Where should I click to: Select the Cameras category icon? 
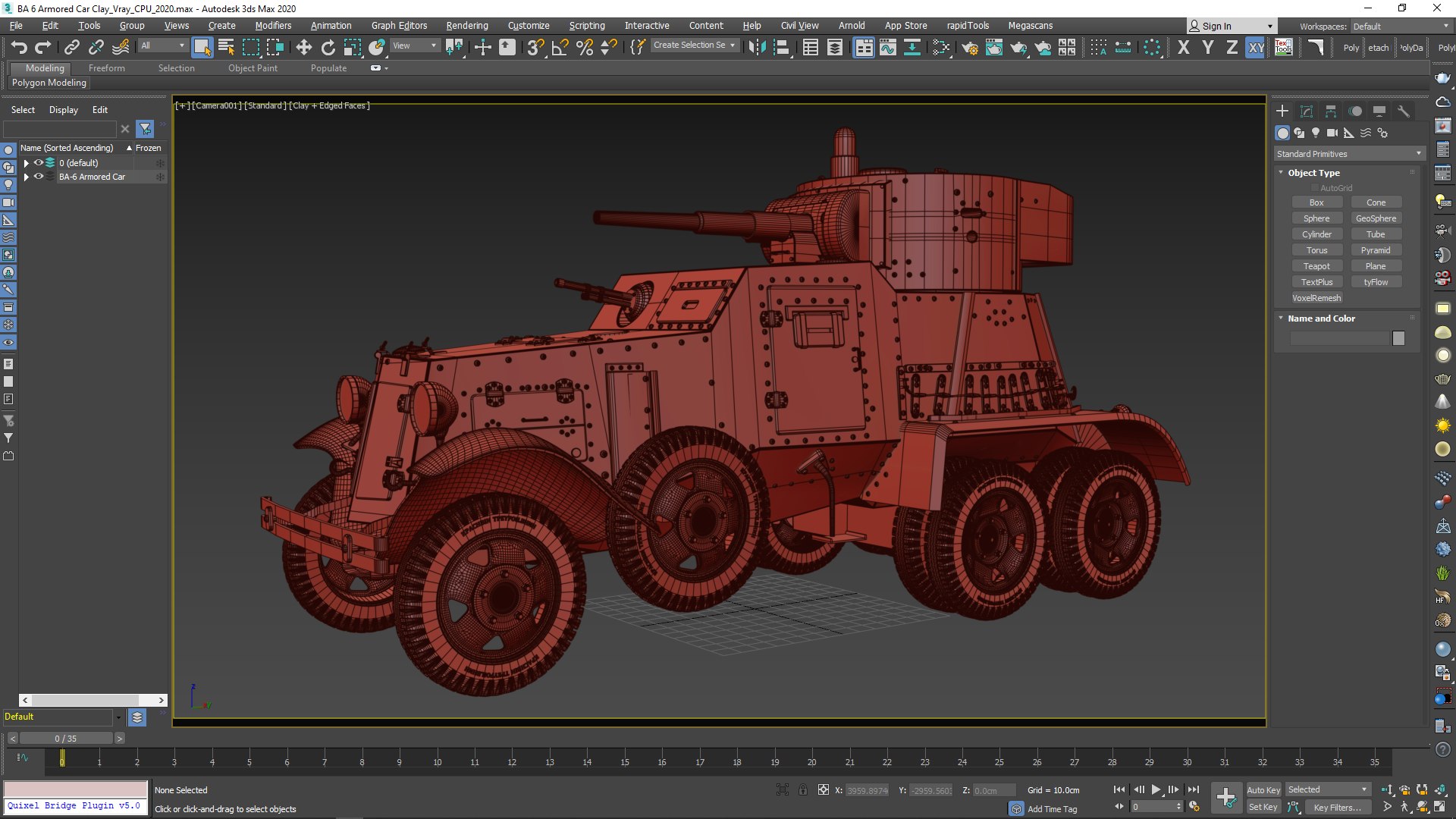click(1332, 133)
